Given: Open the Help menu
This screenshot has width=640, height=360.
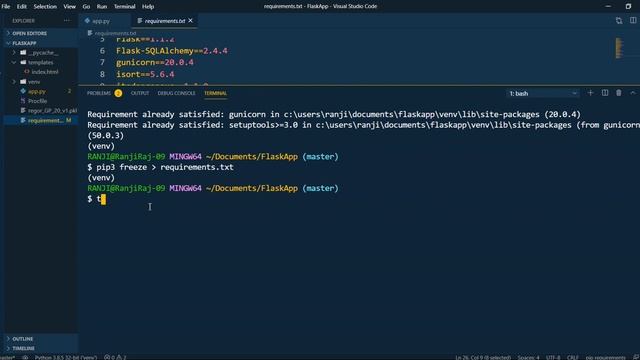Looking at the screenshot, I should (148, 7).
